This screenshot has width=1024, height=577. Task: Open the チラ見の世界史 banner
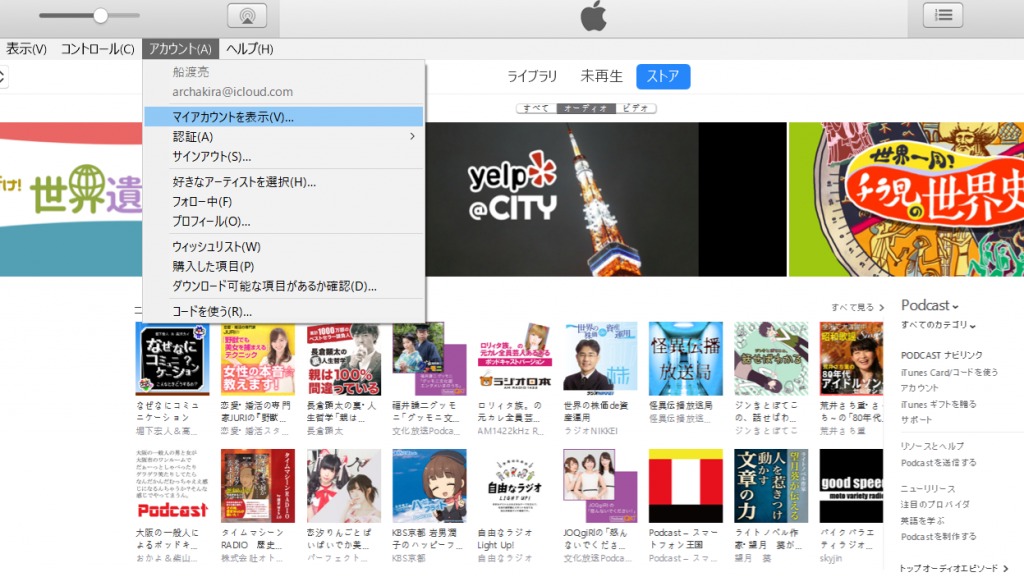(x=906, y=199)
